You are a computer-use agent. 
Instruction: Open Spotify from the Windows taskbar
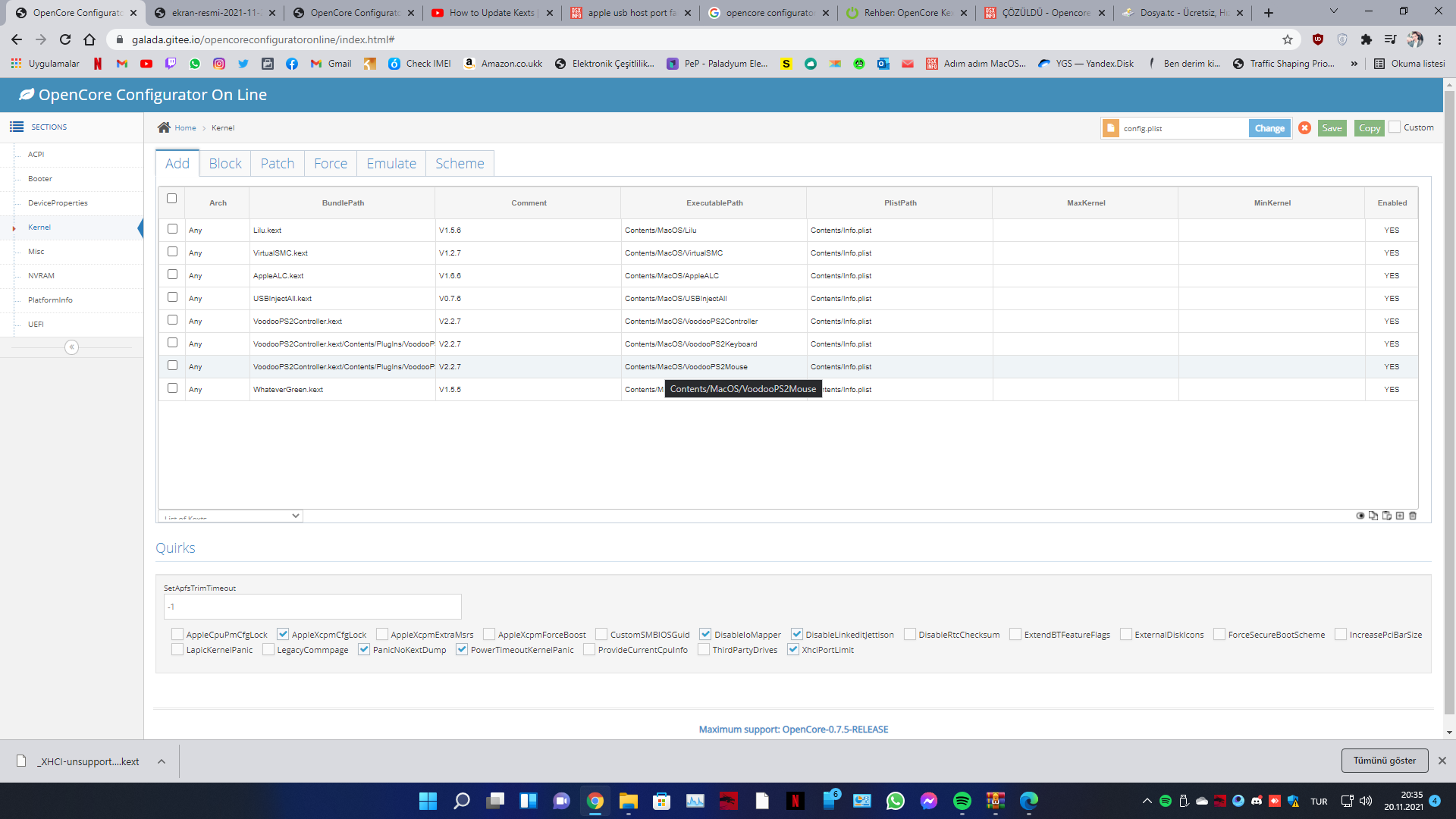pos(962,801)
